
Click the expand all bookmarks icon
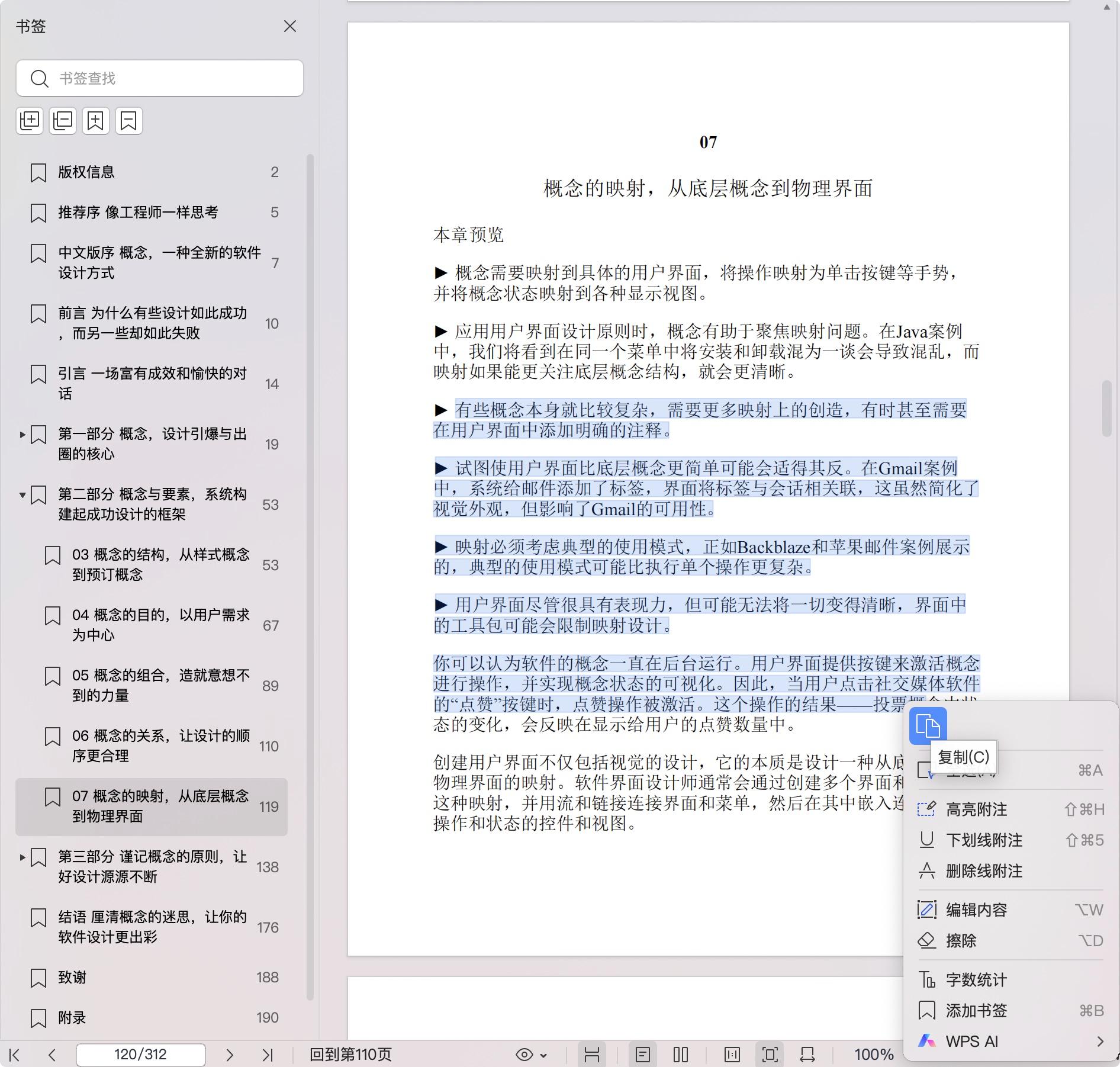coord(30,121)
